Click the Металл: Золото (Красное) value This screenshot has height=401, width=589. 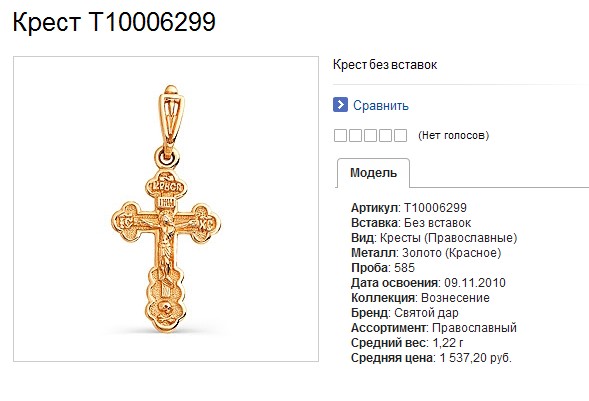pos(452,253)
